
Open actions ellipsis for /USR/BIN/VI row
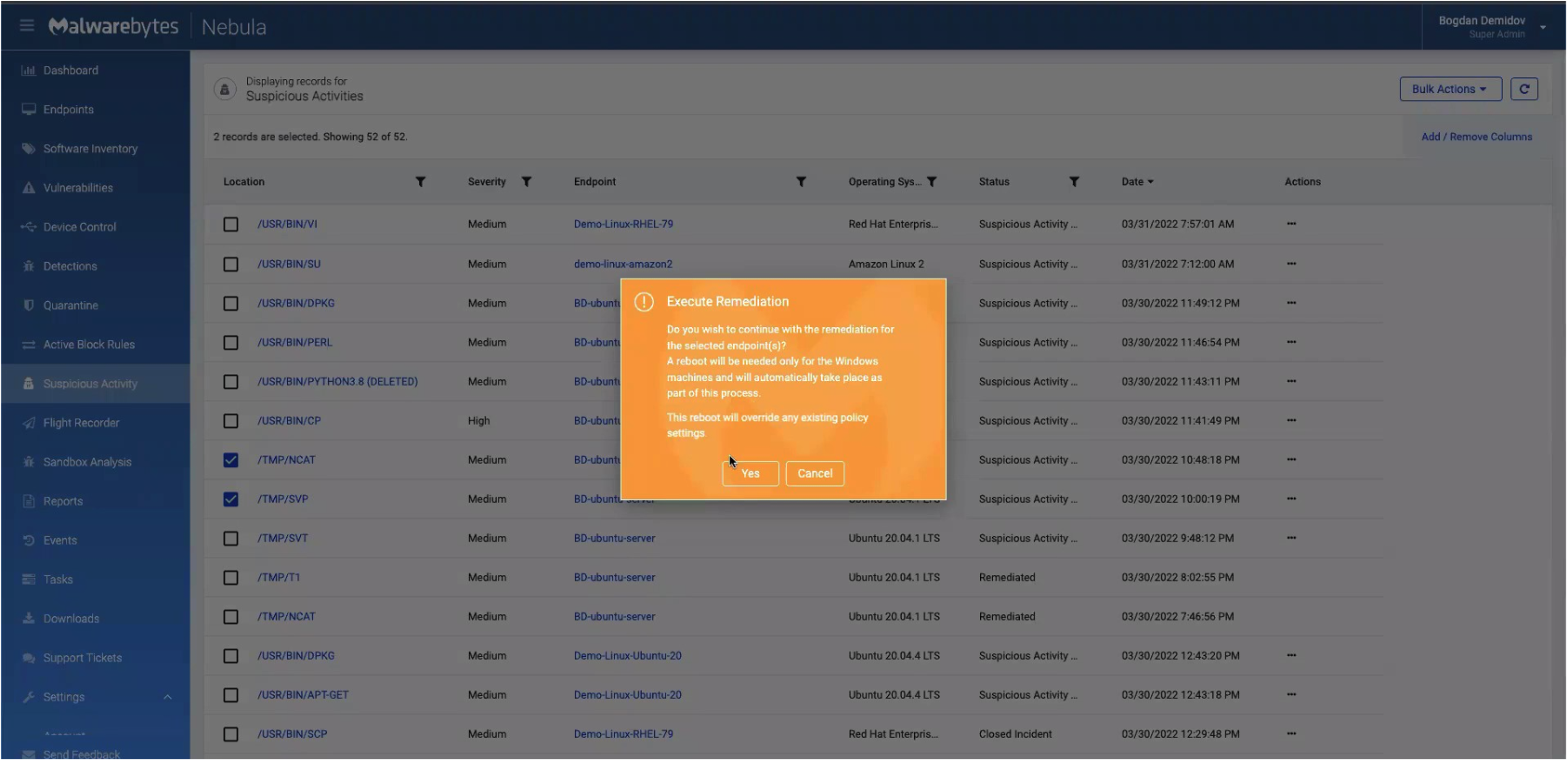[x=1291, y=224]
